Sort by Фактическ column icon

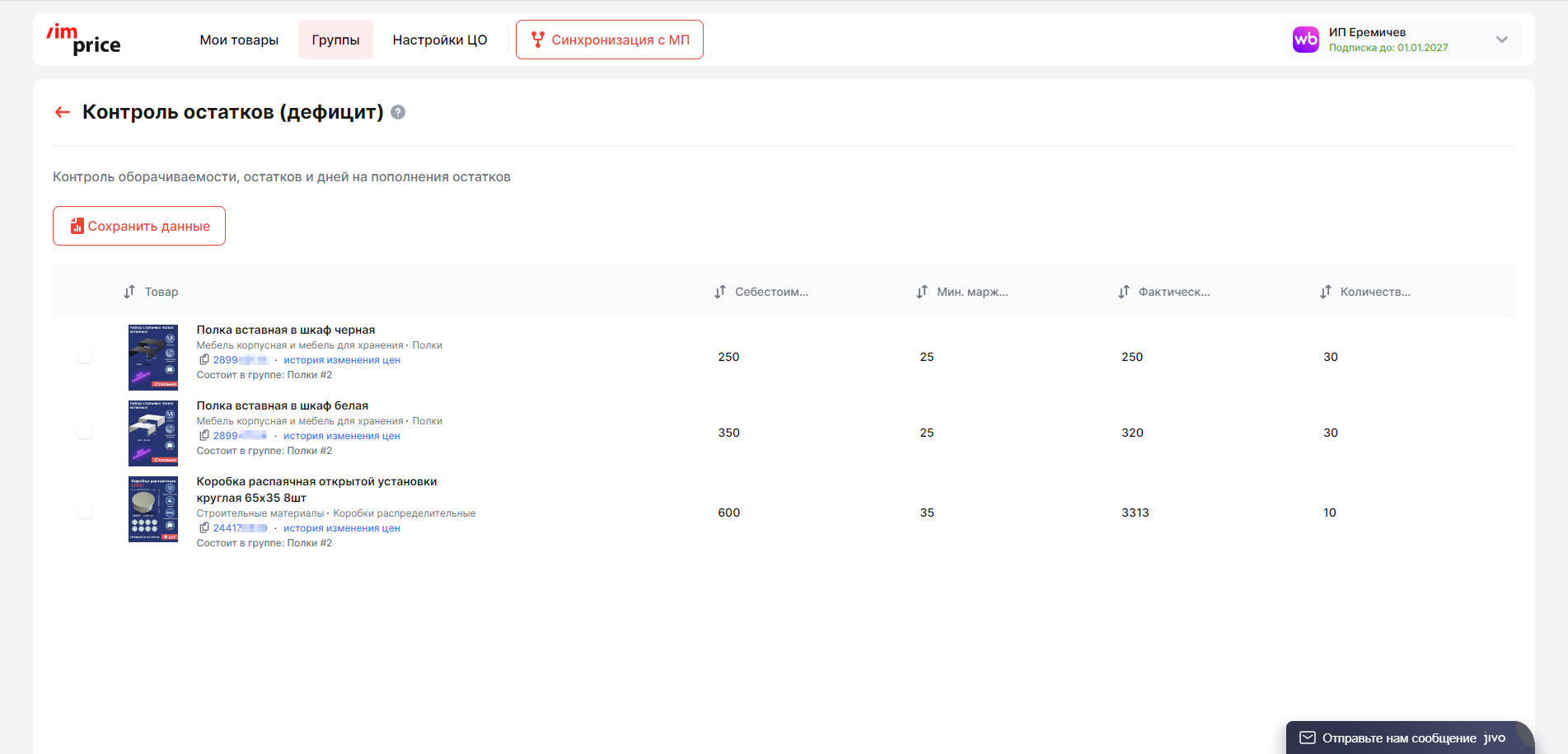click(x=1124, y=292)
